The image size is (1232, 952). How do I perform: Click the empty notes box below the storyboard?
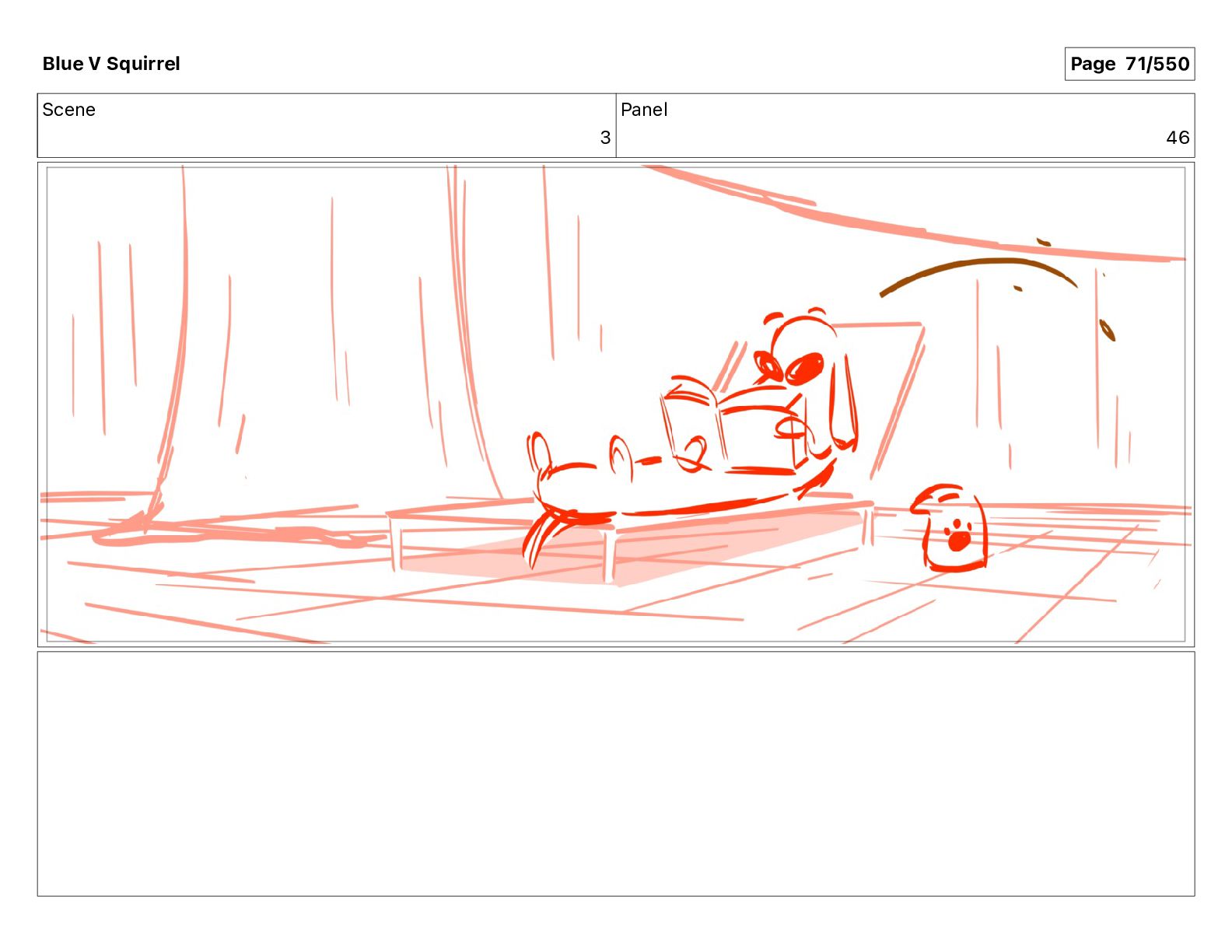coord(616,774)
